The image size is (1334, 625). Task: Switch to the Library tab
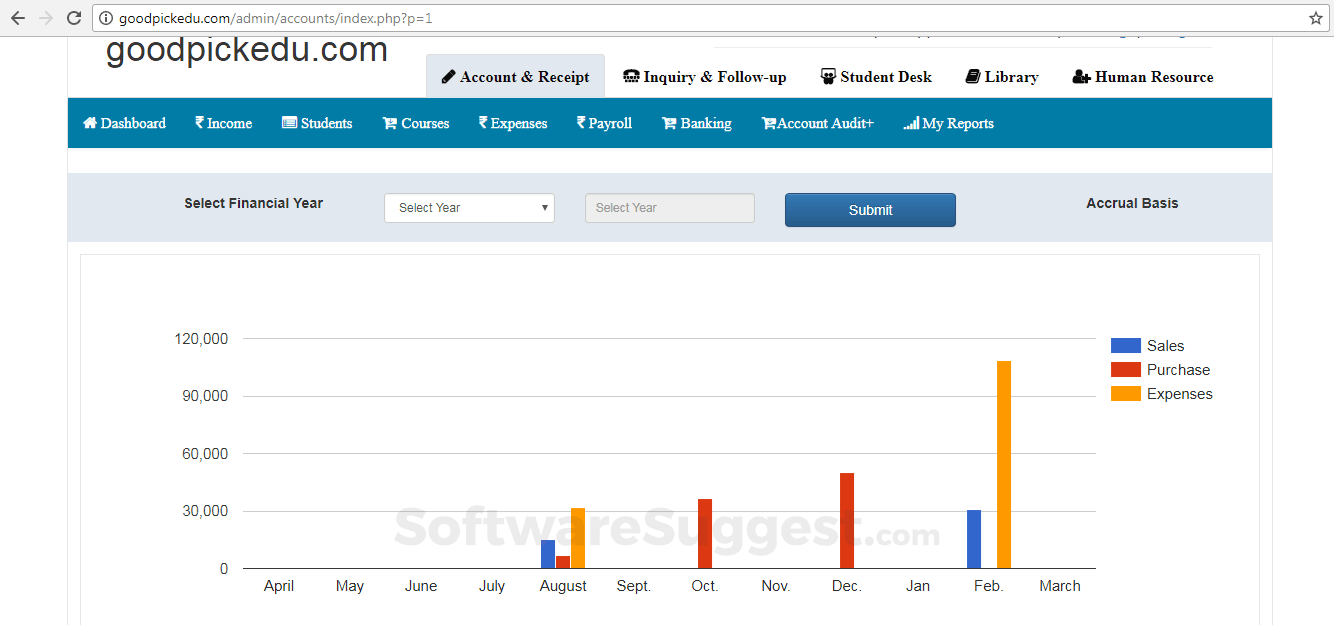coord(1002,77)
